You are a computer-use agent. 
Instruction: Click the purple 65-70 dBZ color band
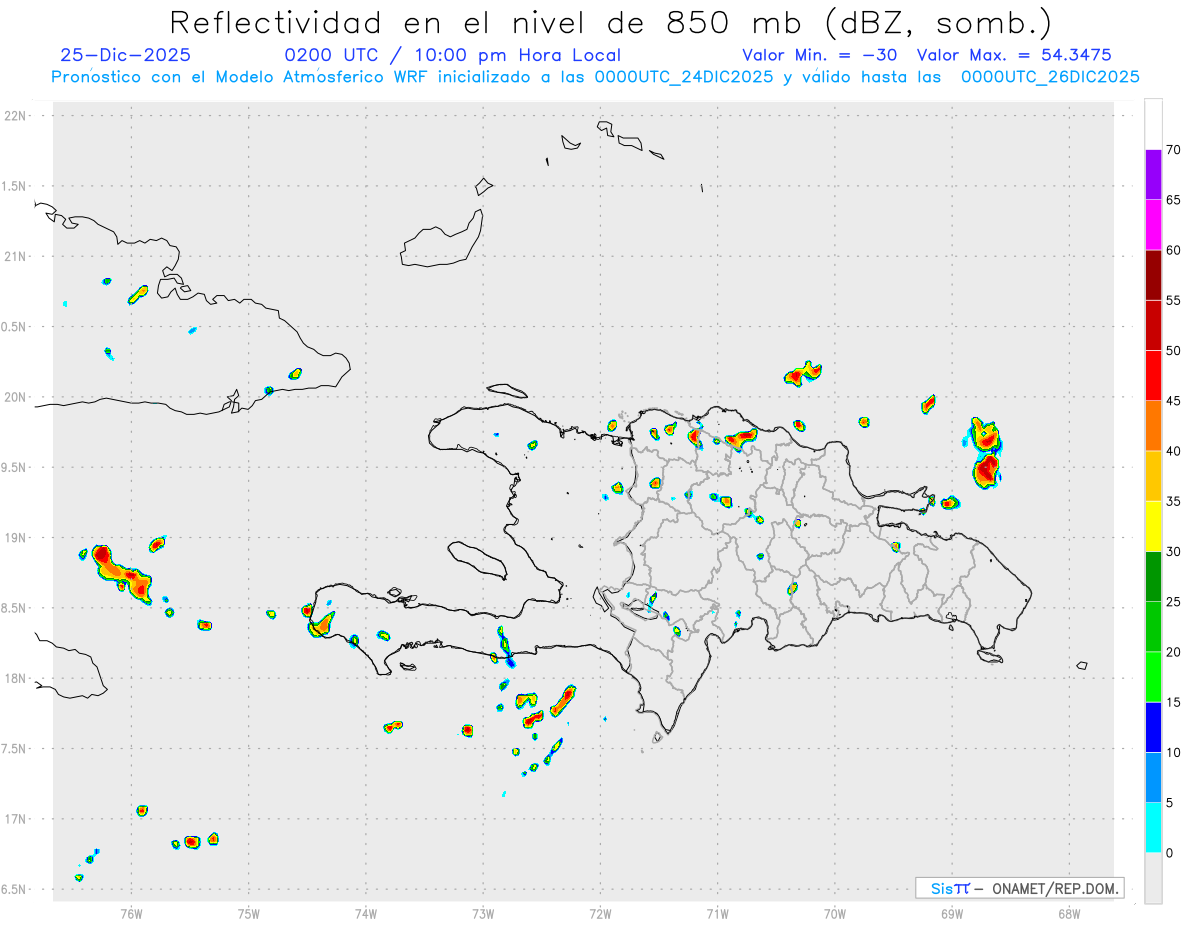[x=1153, y=175]
